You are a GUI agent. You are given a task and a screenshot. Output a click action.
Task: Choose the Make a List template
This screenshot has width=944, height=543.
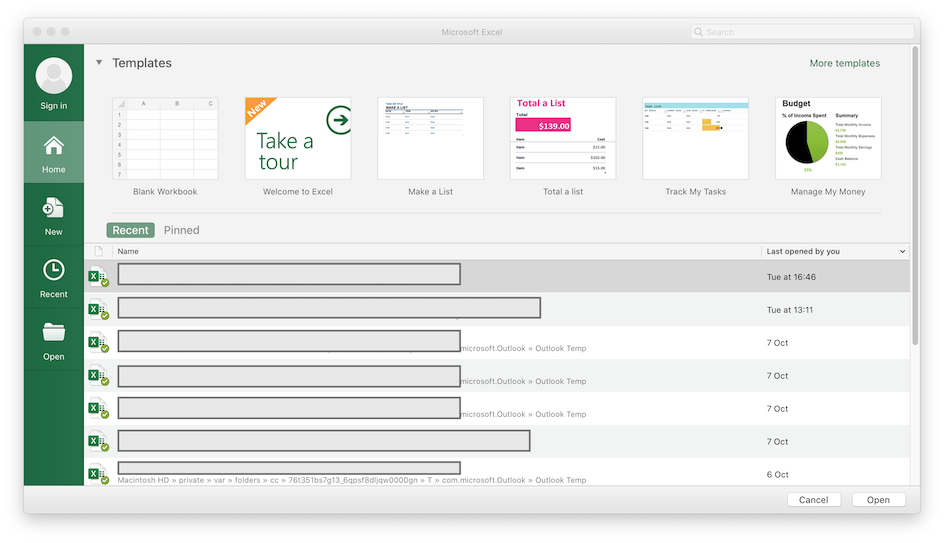[x=430, y=146]
